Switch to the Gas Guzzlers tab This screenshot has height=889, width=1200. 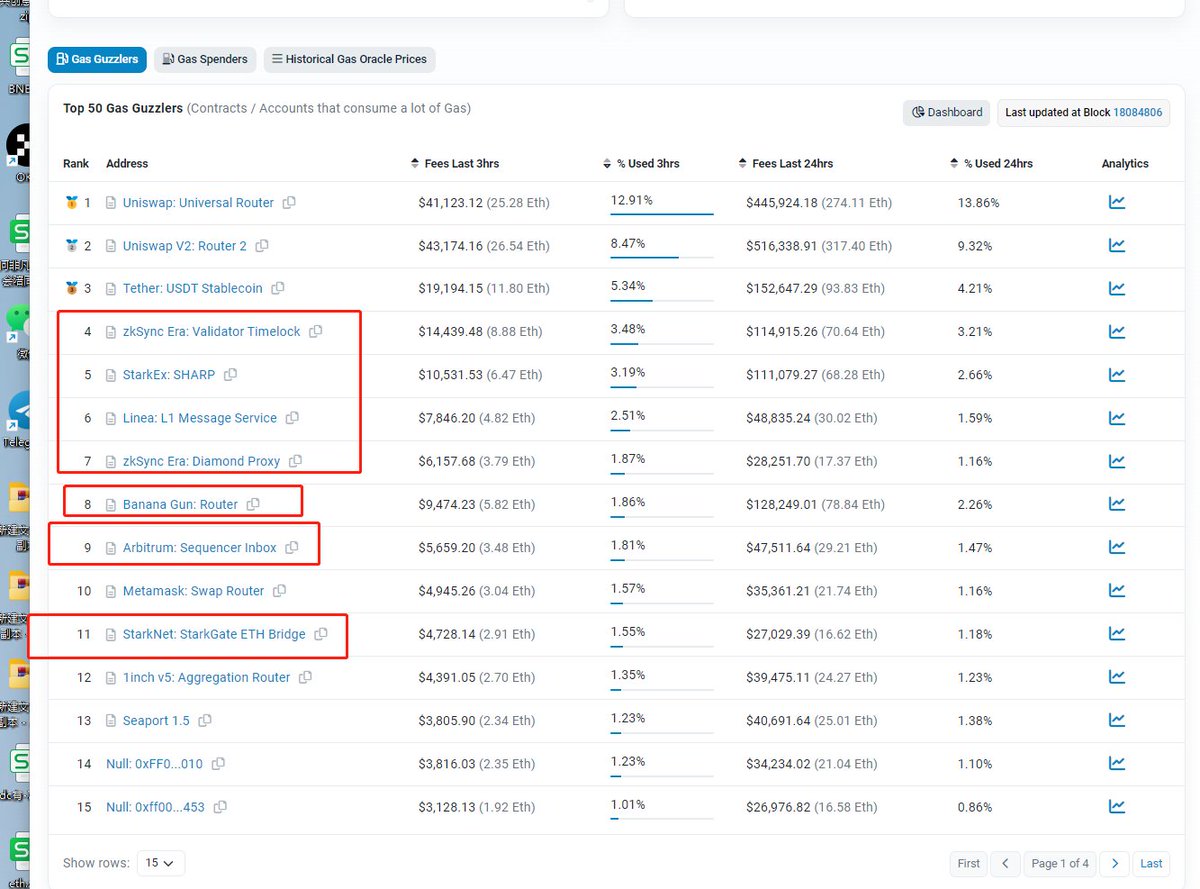click(x=97, y=59)
